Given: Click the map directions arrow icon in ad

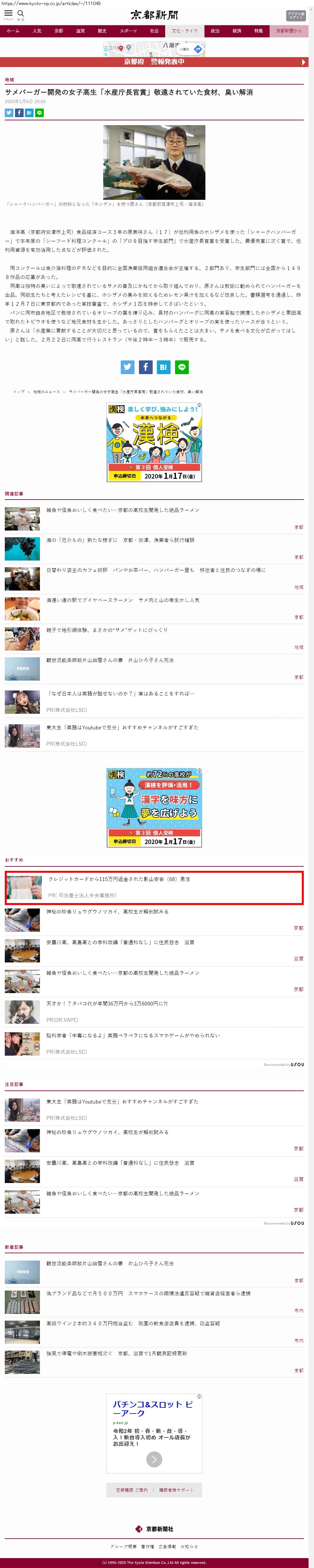Looking at the screenshot, I should click(198, 49).
